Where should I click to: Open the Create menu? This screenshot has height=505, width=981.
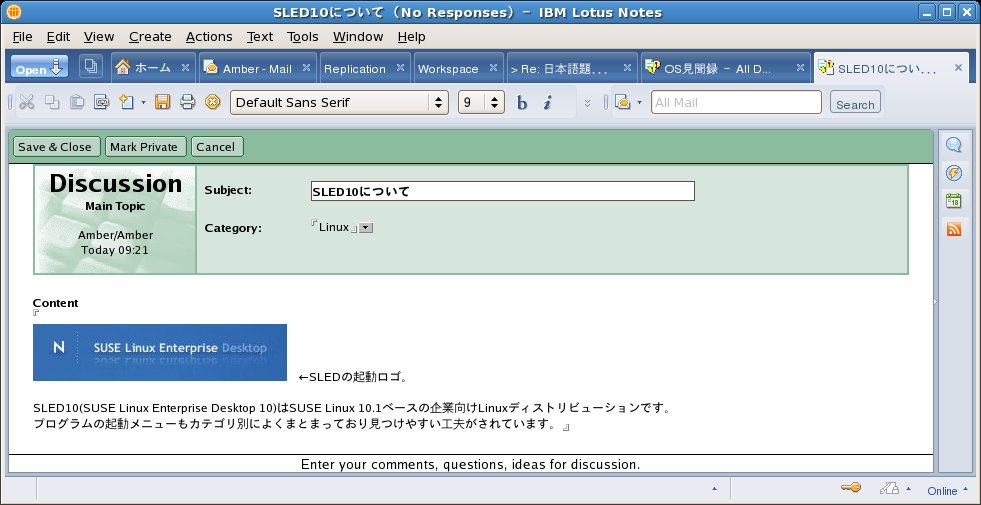pos(150,37)
